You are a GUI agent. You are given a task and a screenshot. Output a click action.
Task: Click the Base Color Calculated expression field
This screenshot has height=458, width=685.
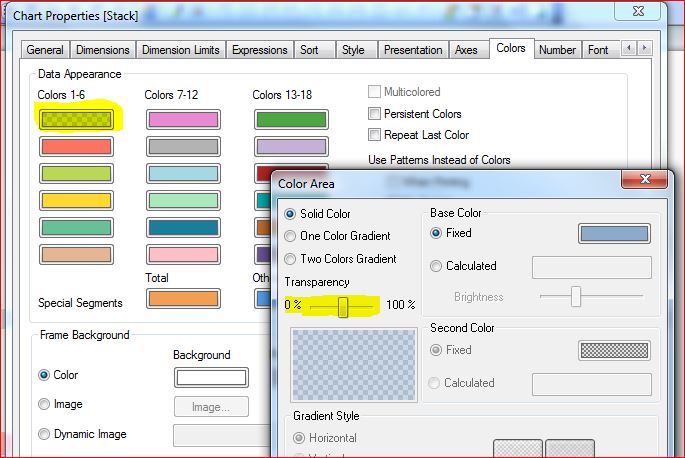coord(592,267)
